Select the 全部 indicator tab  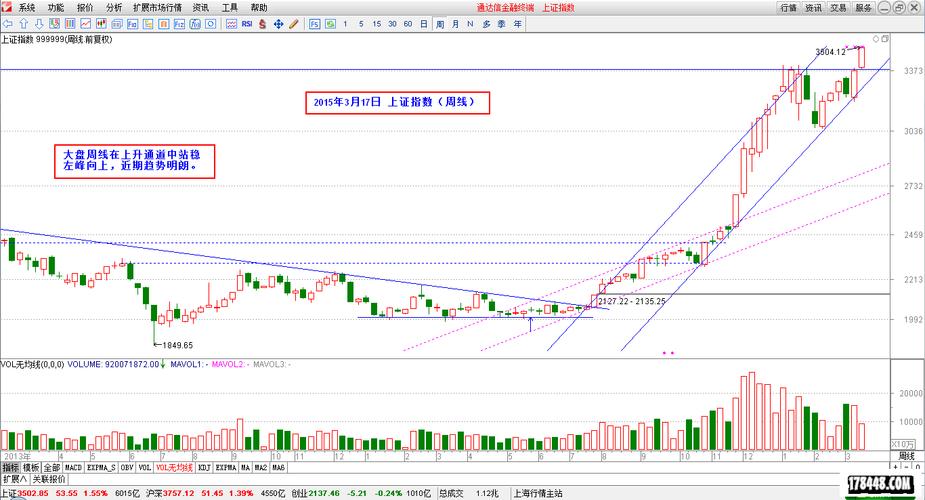tap(52, 468)
